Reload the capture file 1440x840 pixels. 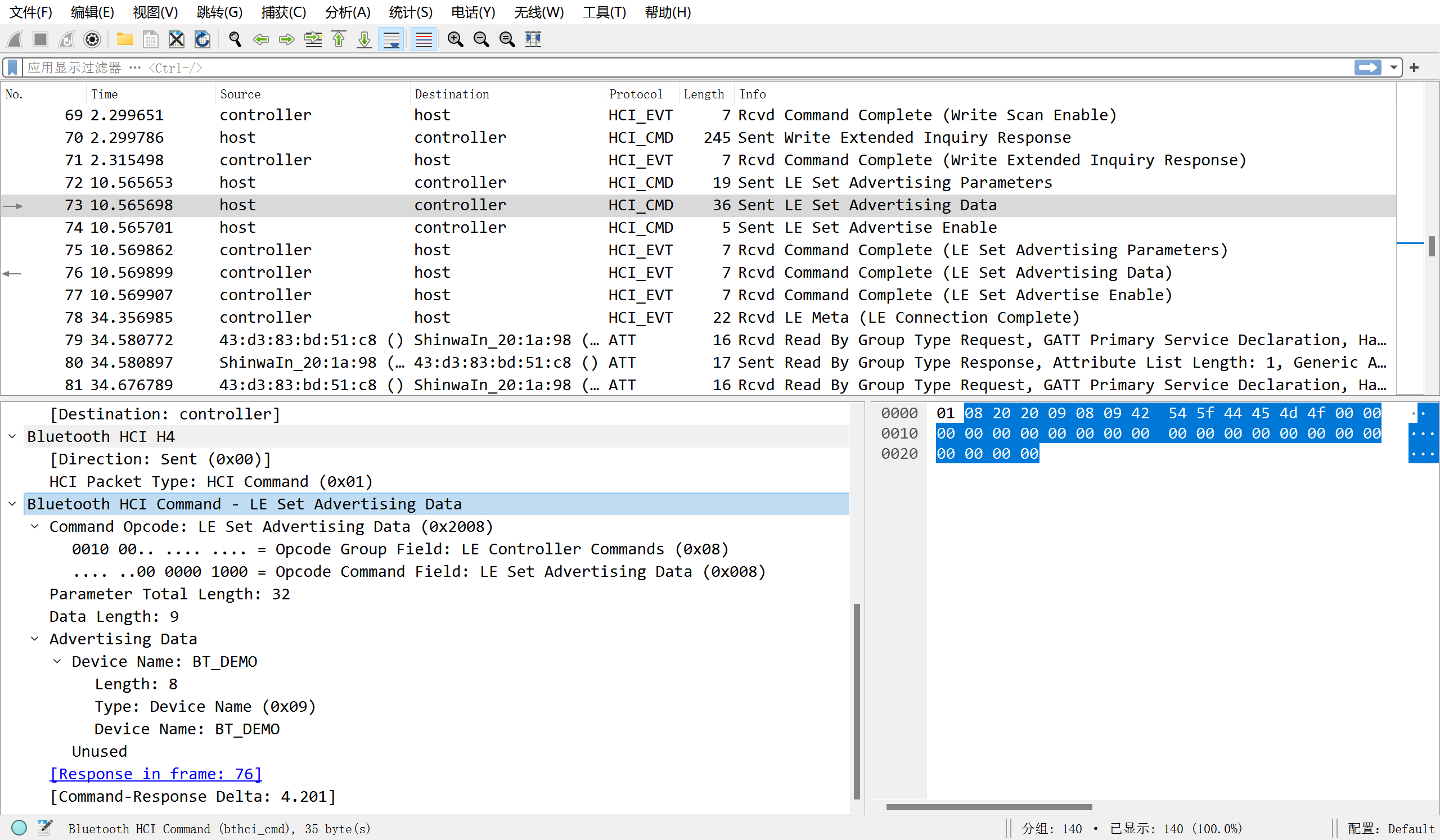tap(202, 39)
